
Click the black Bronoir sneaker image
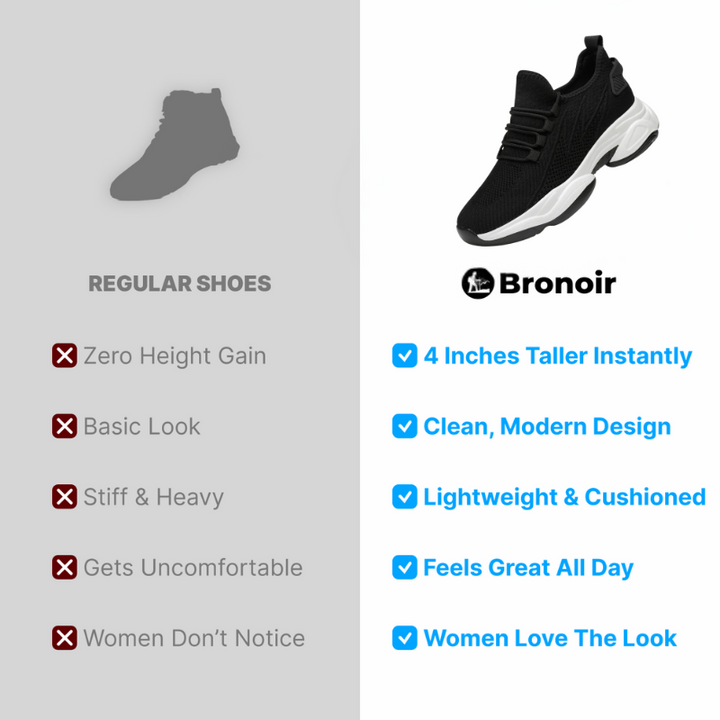(x=557, y=140)
